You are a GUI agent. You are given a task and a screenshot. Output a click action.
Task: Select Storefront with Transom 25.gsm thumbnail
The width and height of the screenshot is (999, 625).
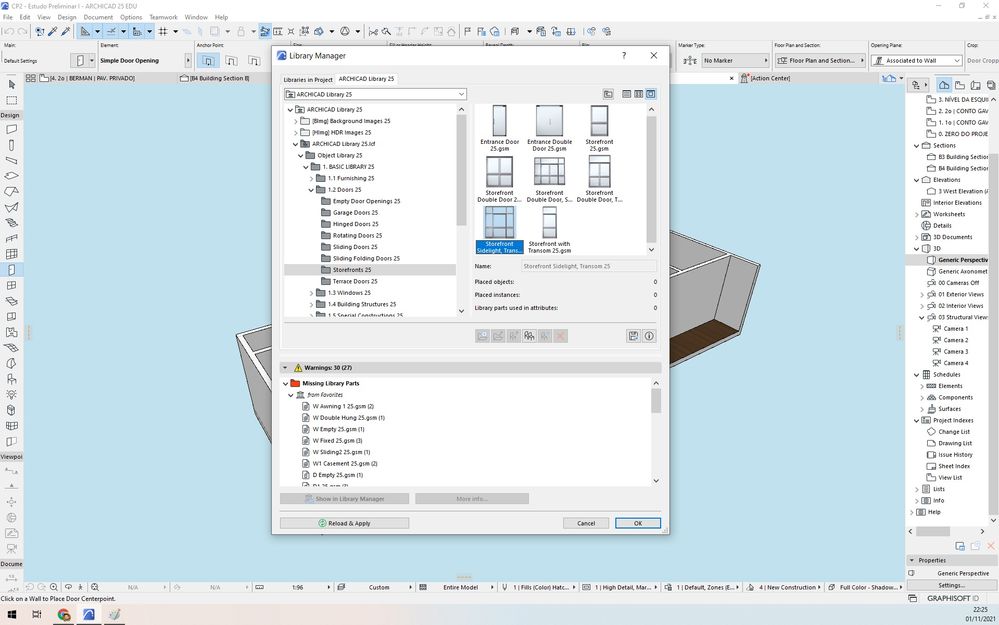point(549,231)
